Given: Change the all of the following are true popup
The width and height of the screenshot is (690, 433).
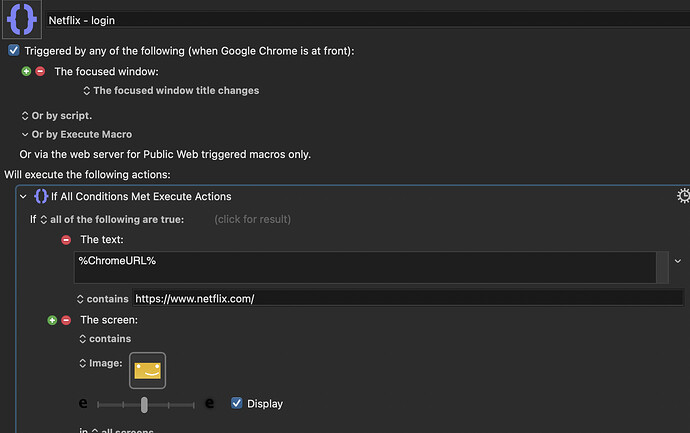Looking at the screenshot, I should click(x=112, y=220).
